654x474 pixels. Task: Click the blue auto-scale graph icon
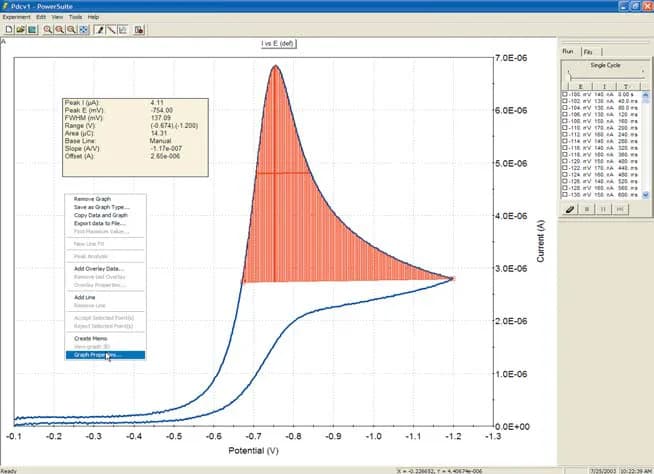[84, 30]
